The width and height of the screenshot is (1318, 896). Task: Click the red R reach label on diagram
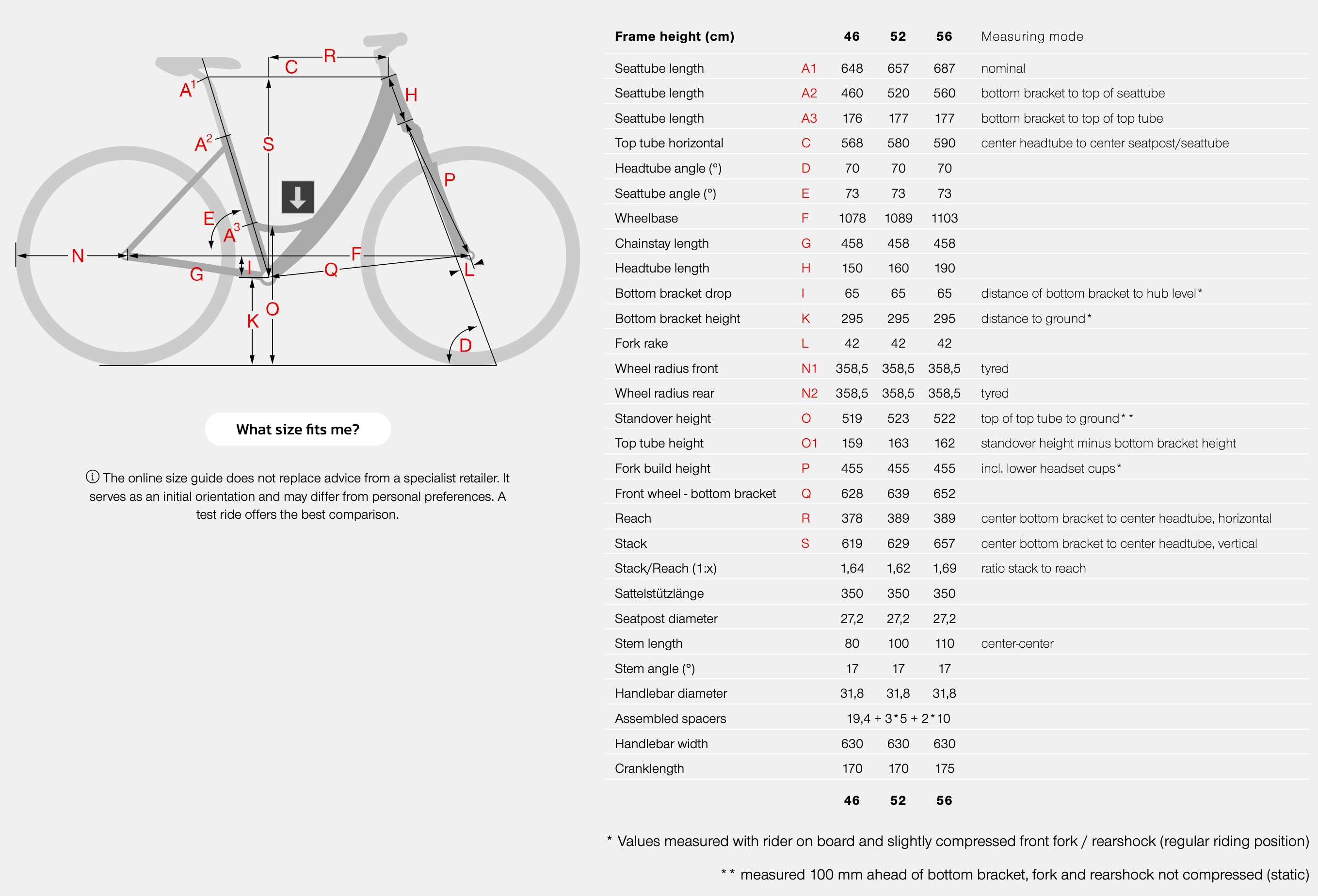[x=330, y=56]
